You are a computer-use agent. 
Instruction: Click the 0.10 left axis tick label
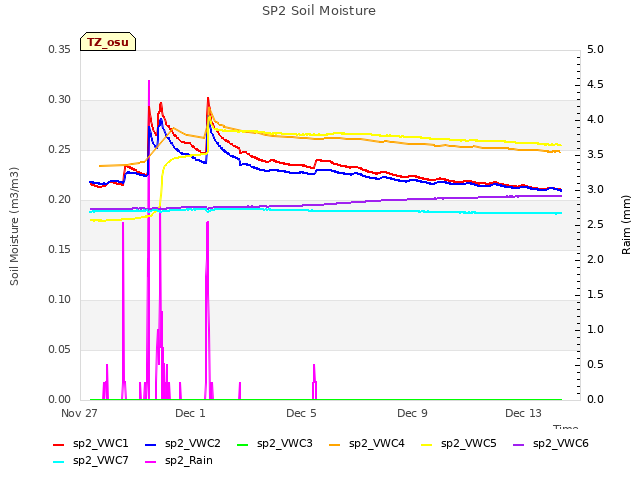(60, 300)
